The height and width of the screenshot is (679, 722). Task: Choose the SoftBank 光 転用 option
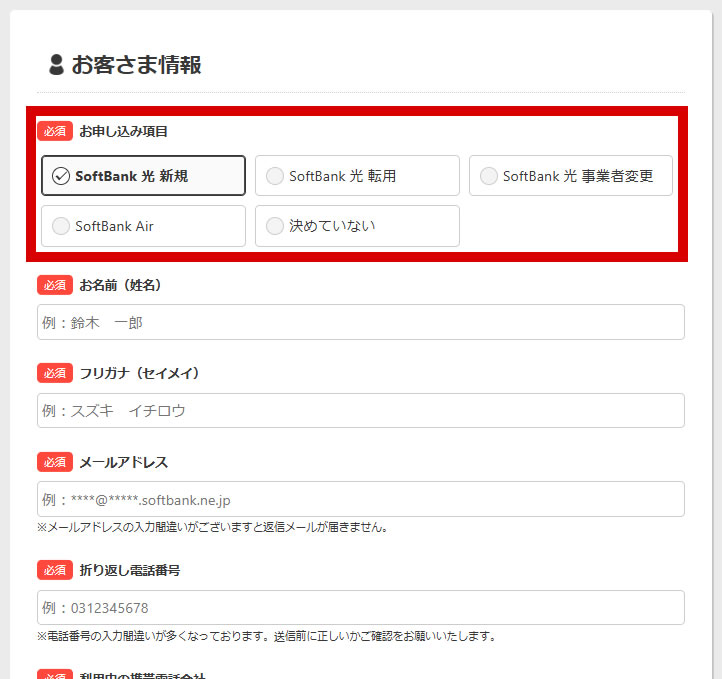[x=357, y=176]
